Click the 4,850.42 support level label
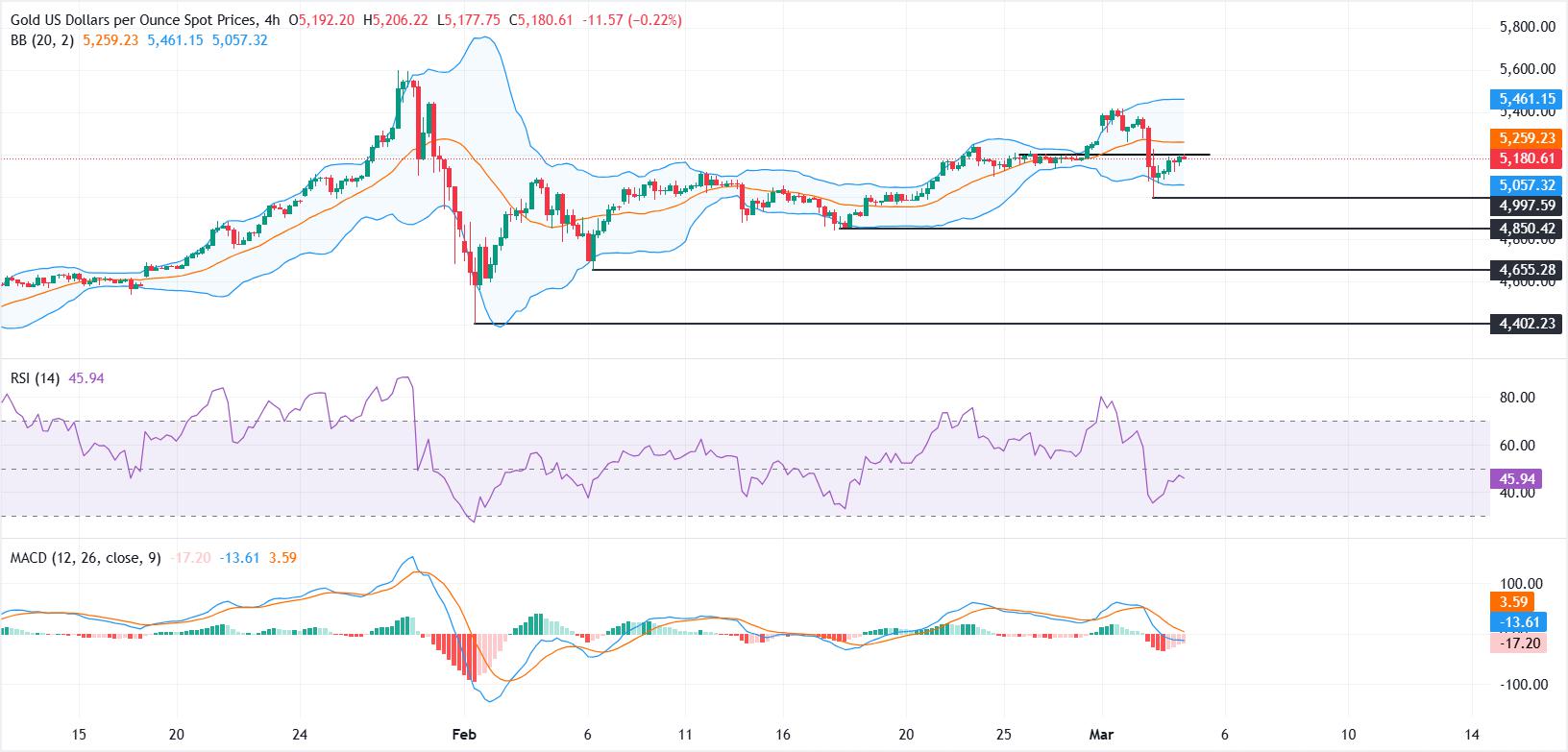The width and height of the screenshot is (1568, 752). pyautogui.click(x=1523, y=229)
